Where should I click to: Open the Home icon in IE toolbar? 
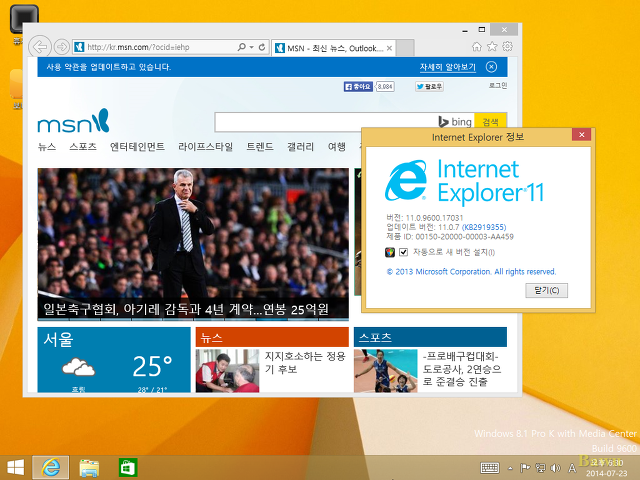(477, 47)
